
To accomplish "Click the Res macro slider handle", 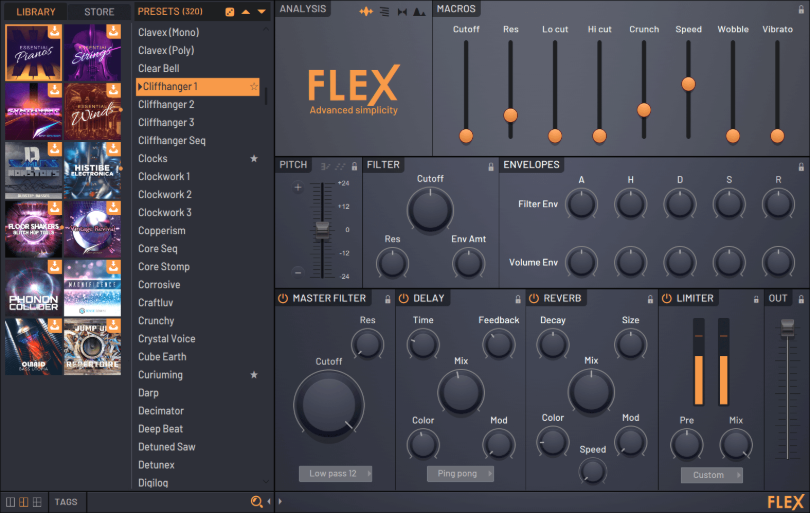I will [511, 115].
